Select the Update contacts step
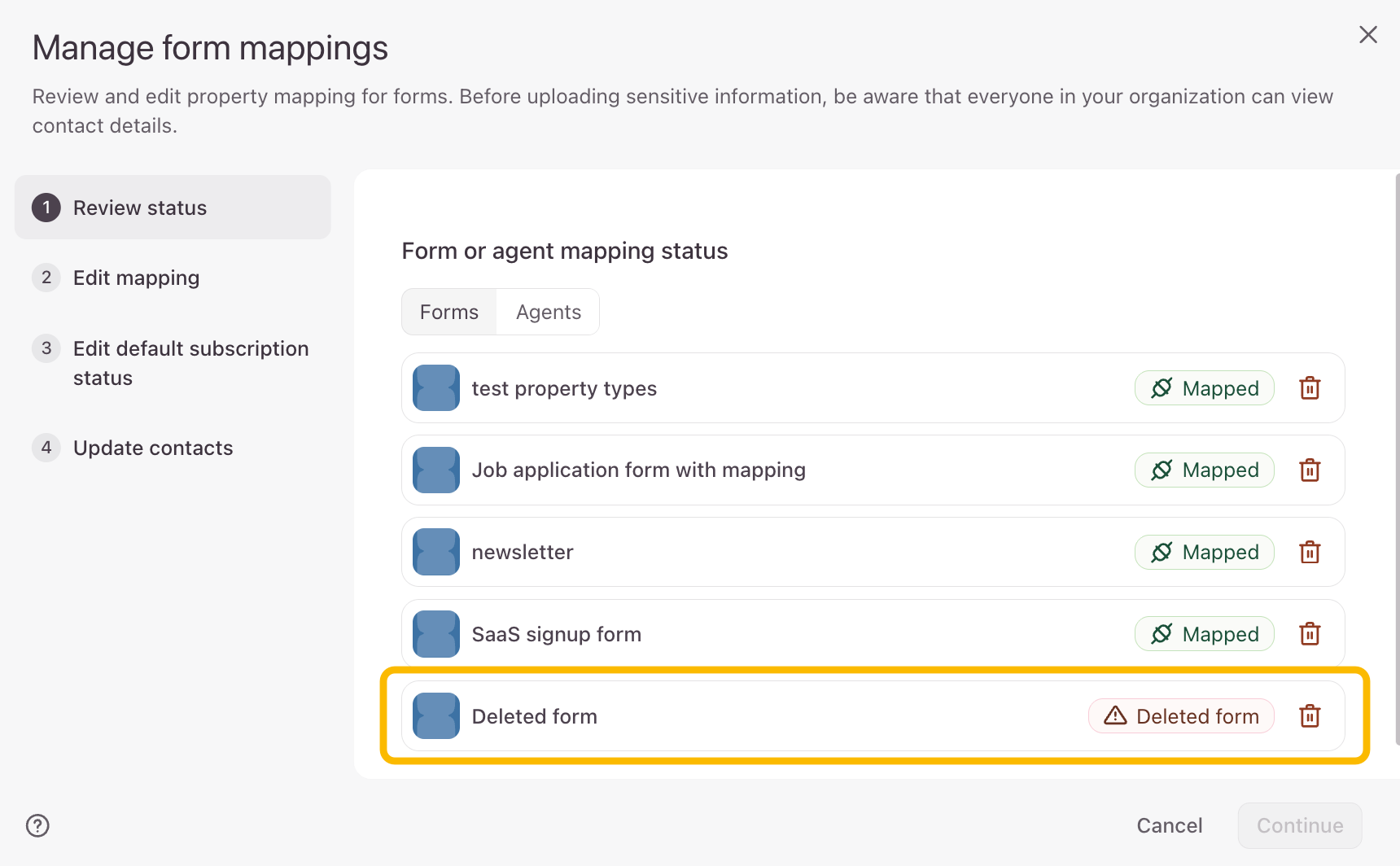Screen dimensions: 1400x866 click(x=153, y=448)
